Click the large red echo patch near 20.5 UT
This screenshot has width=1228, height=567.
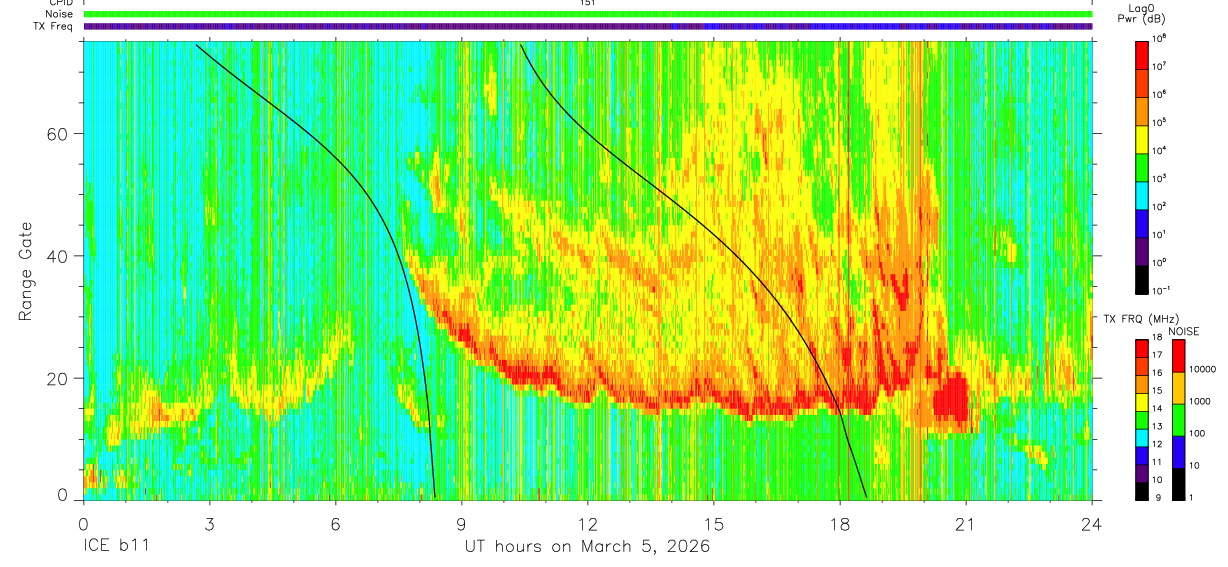[x=951, y=398]
